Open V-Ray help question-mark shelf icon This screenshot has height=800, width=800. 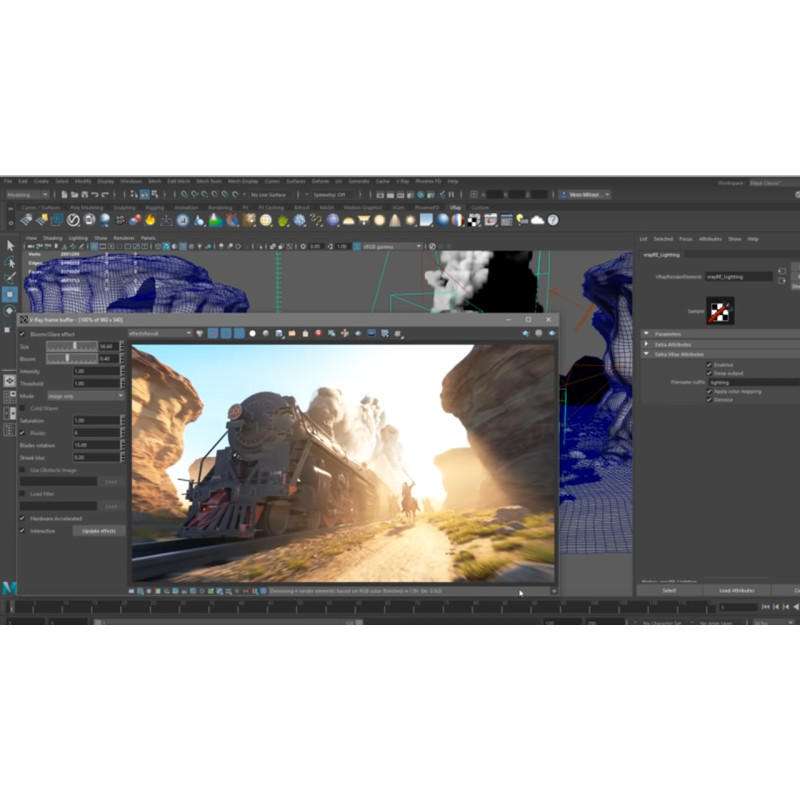point(553,220)
